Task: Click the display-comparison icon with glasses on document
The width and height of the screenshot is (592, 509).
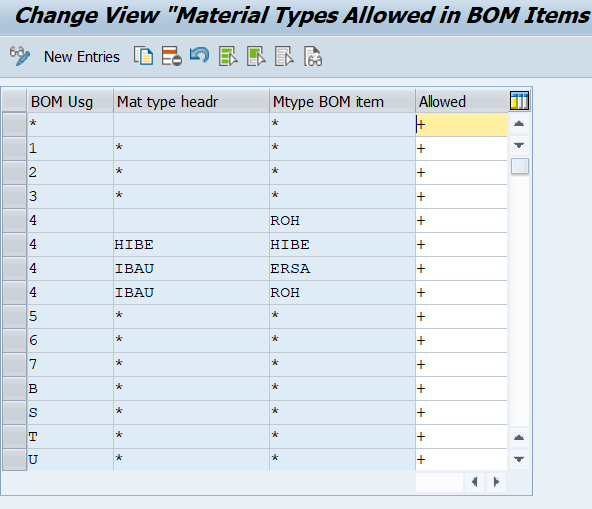Action: tap(313, 56)
